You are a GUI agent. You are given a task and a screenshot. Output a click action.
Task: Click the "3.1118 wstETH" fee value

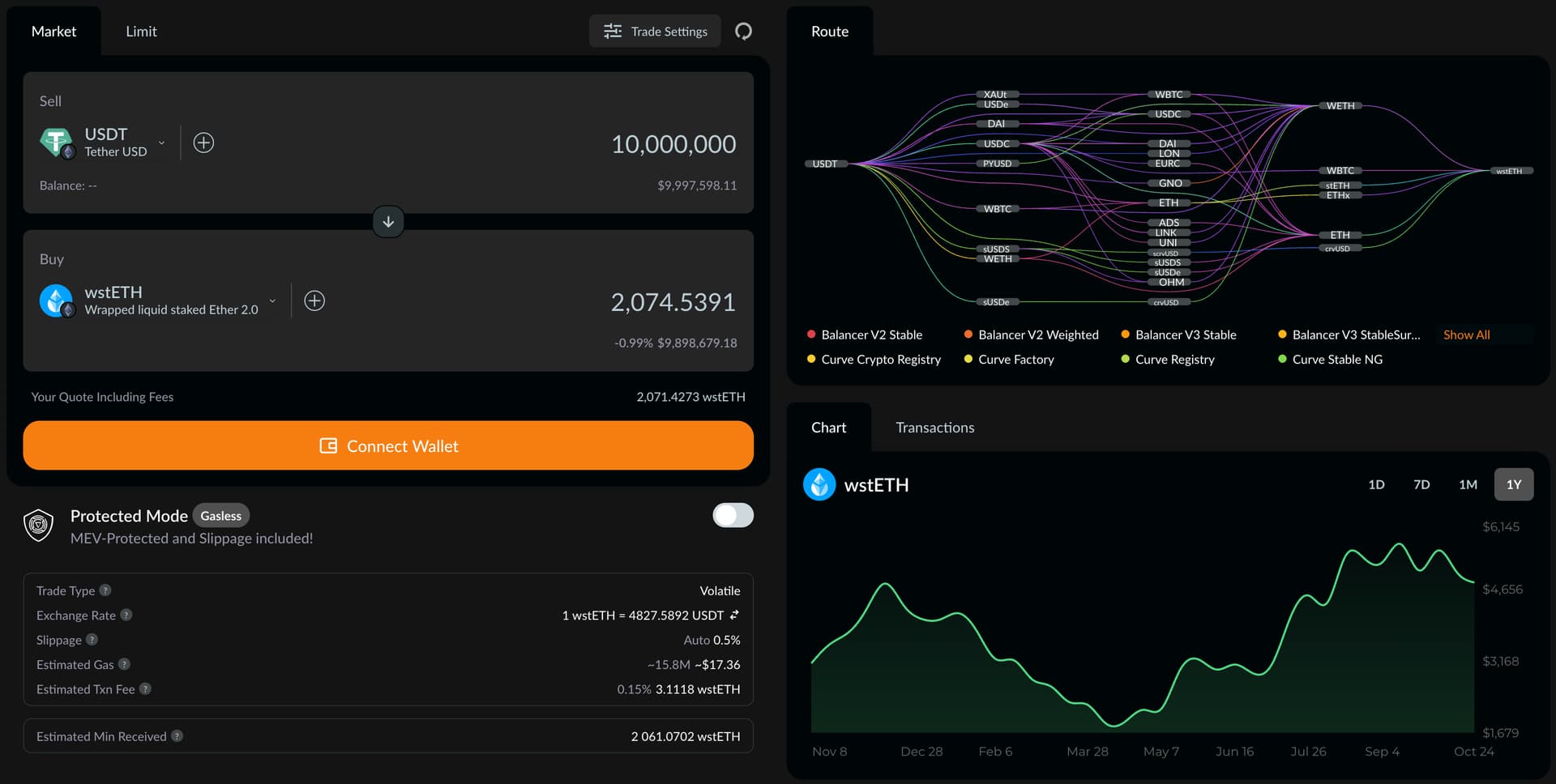698,689
